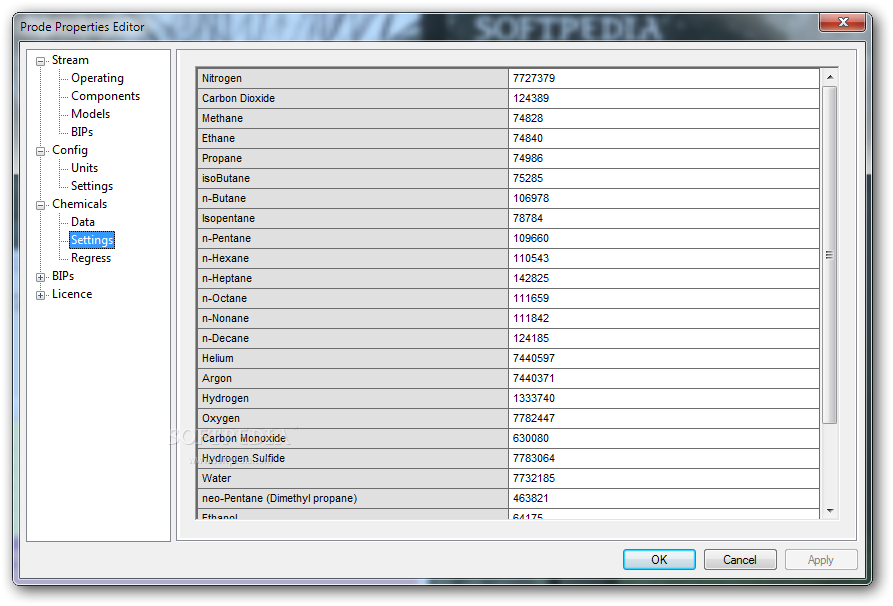Select the Methane name cell
The image size is (893, 606).
tap(353, 118)
